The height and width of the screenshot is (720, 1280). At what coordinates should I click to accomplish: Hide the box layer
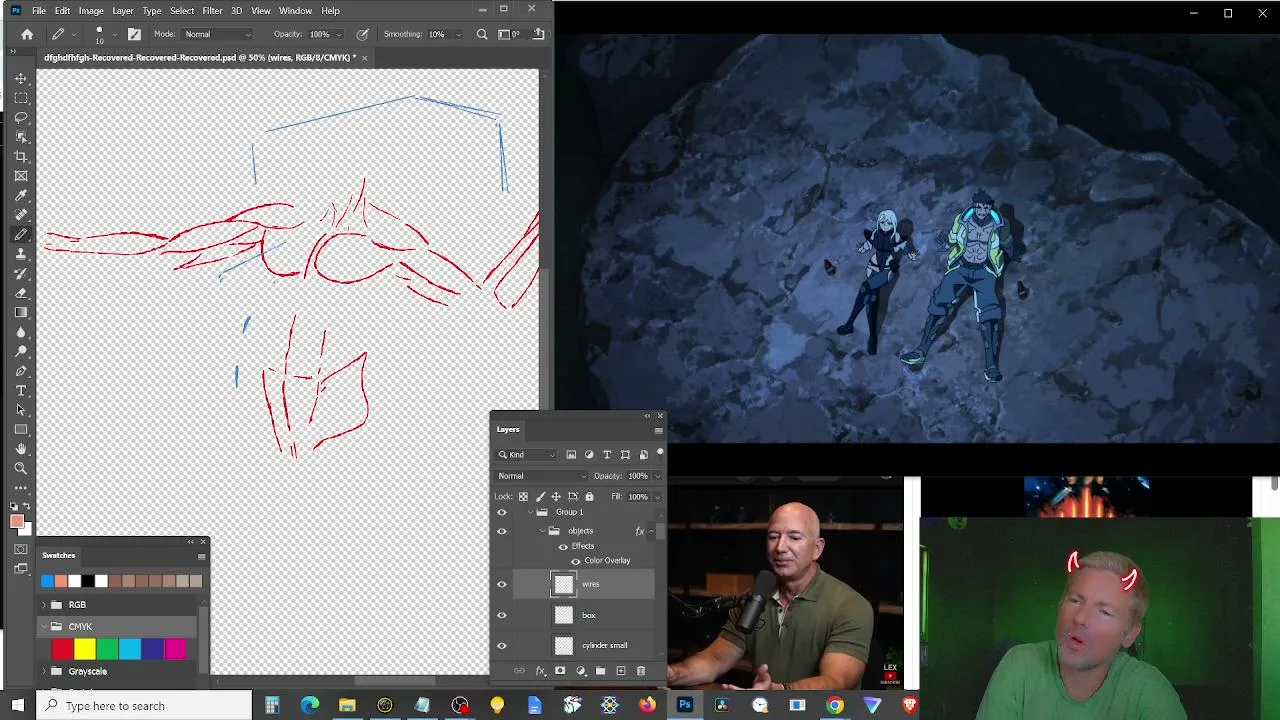pos(502,615)
